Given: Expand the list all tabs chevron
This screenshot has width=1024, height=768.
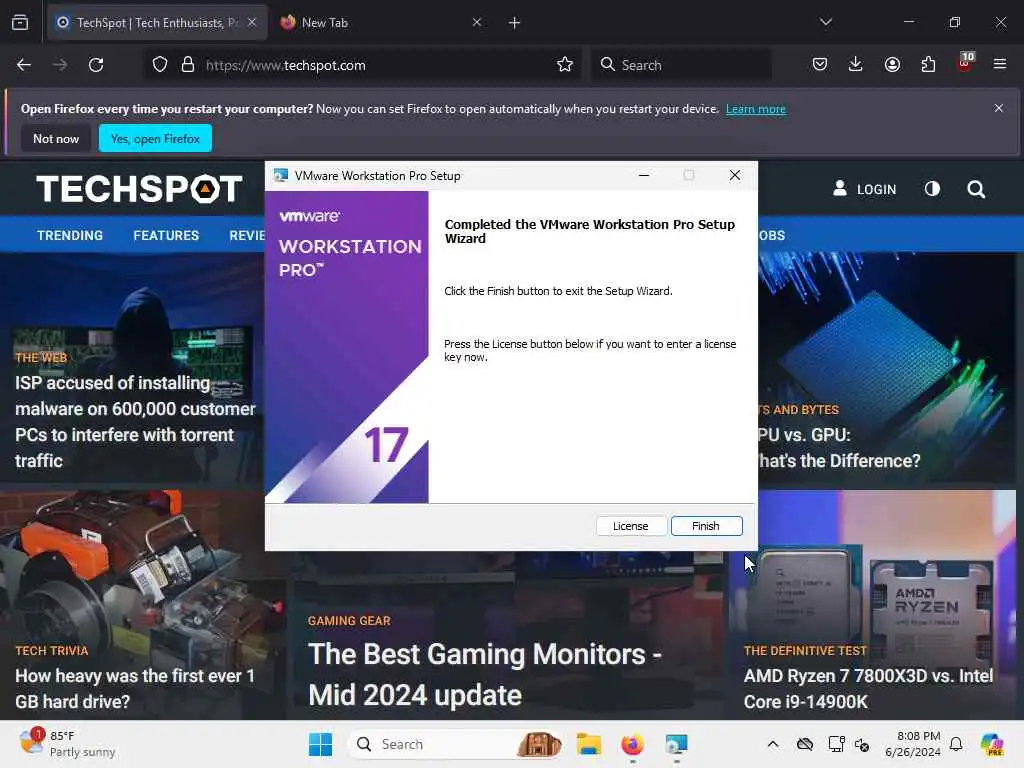Looking at the screenshot, I should [826, 22].
